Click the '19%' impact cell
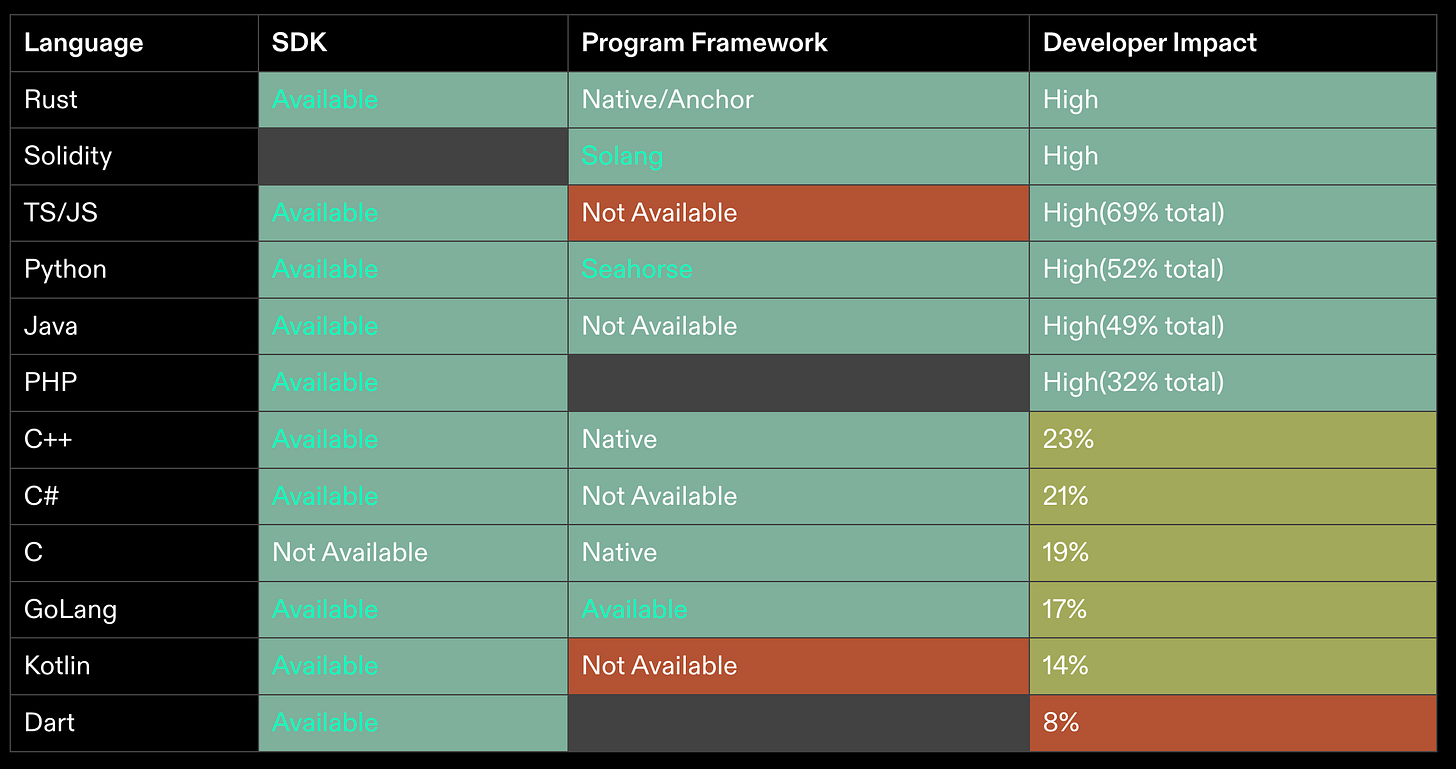 [1233, 553]
